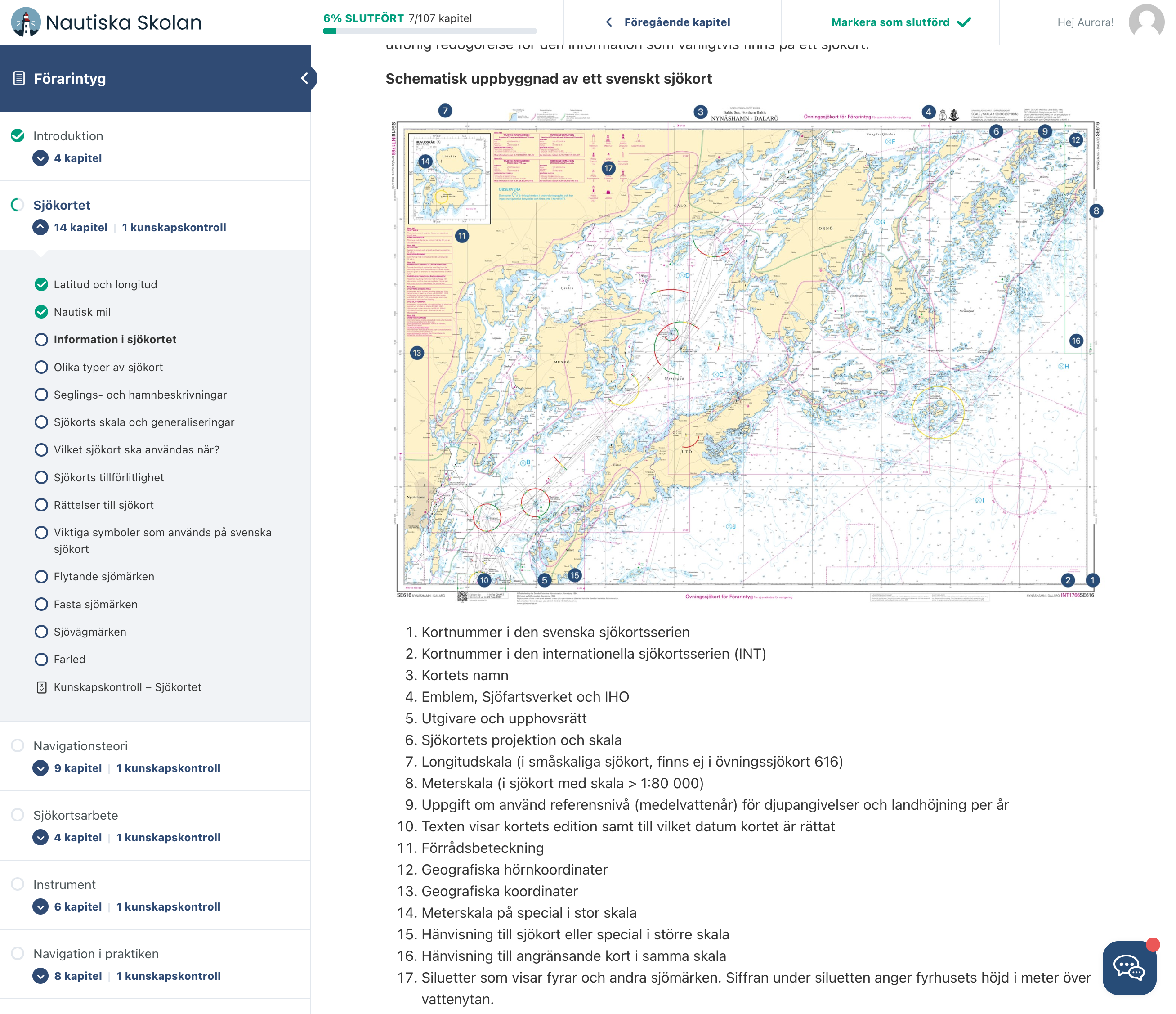Expand the Introduktion 4 kapitel list
This screenshot has height=1014, width=1176.
pos(40,158)
